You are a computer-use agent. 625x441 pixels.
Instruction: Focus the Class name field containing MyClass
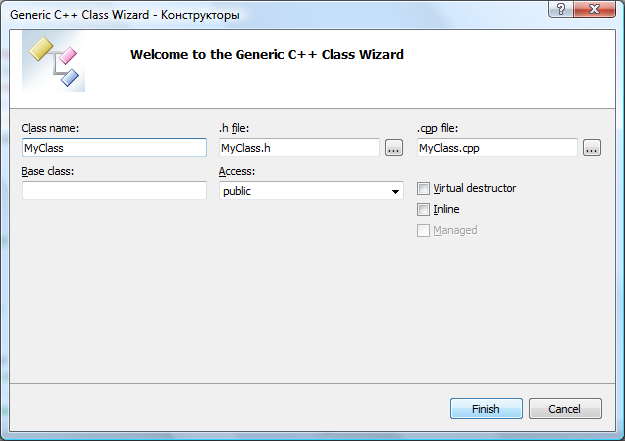point(114,148)
